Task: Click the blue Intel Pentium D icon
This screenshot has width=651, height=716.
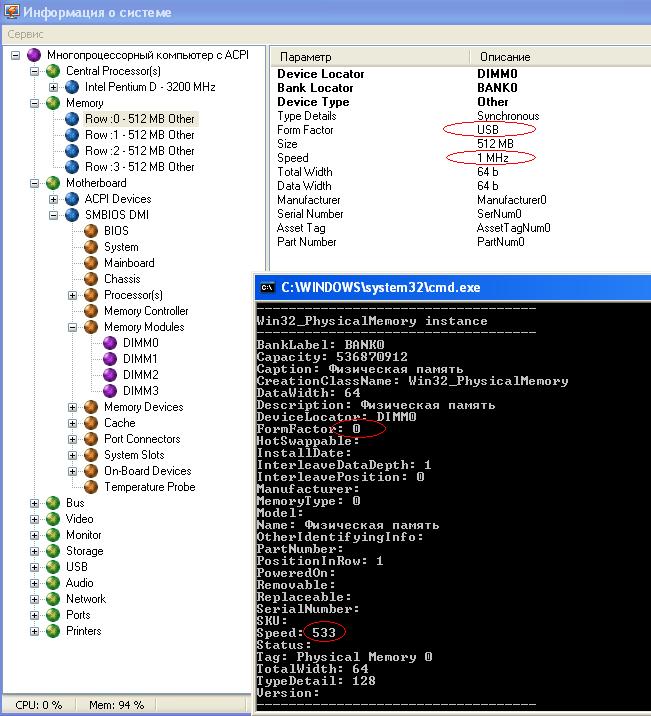Action: (72, 87)
